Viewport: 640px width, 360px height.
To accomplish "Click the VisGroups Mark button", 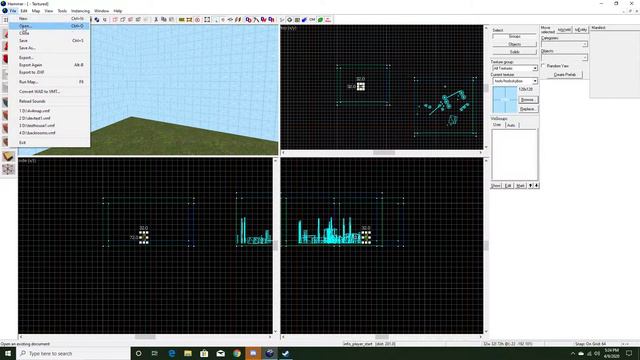I will pos(520,185).
